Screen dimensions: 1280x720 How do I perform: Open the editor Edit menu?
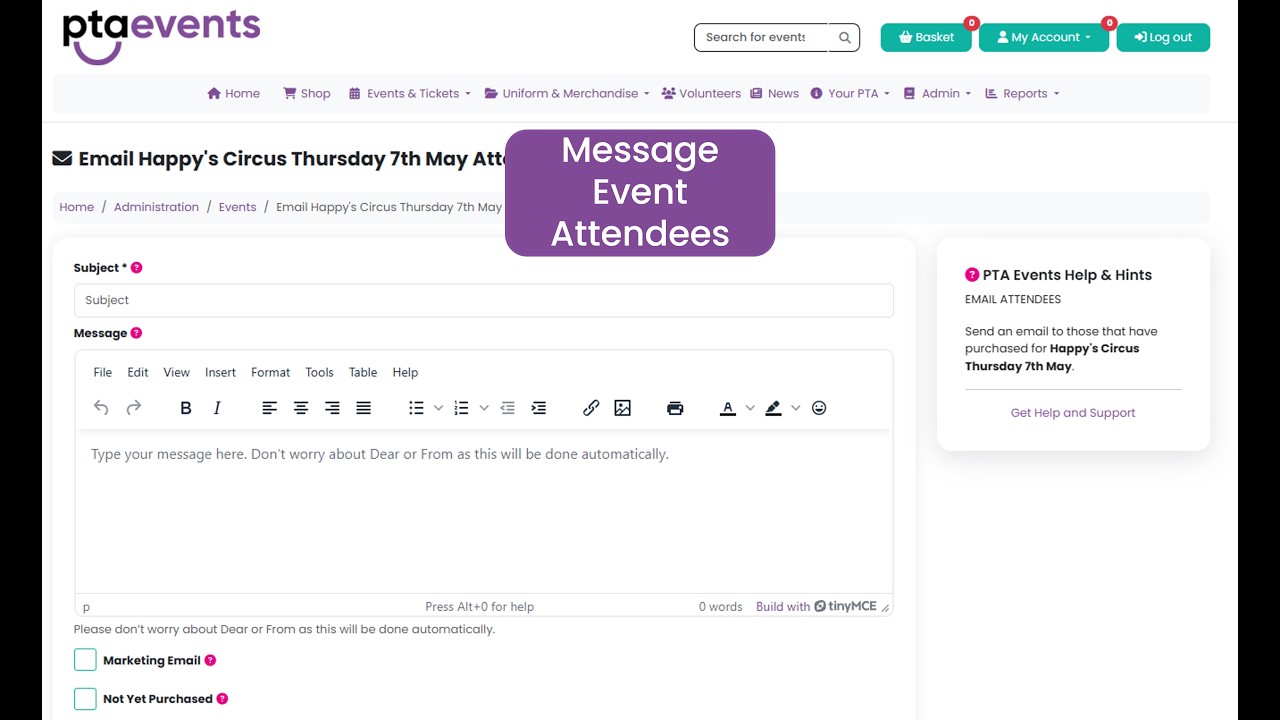138,372
